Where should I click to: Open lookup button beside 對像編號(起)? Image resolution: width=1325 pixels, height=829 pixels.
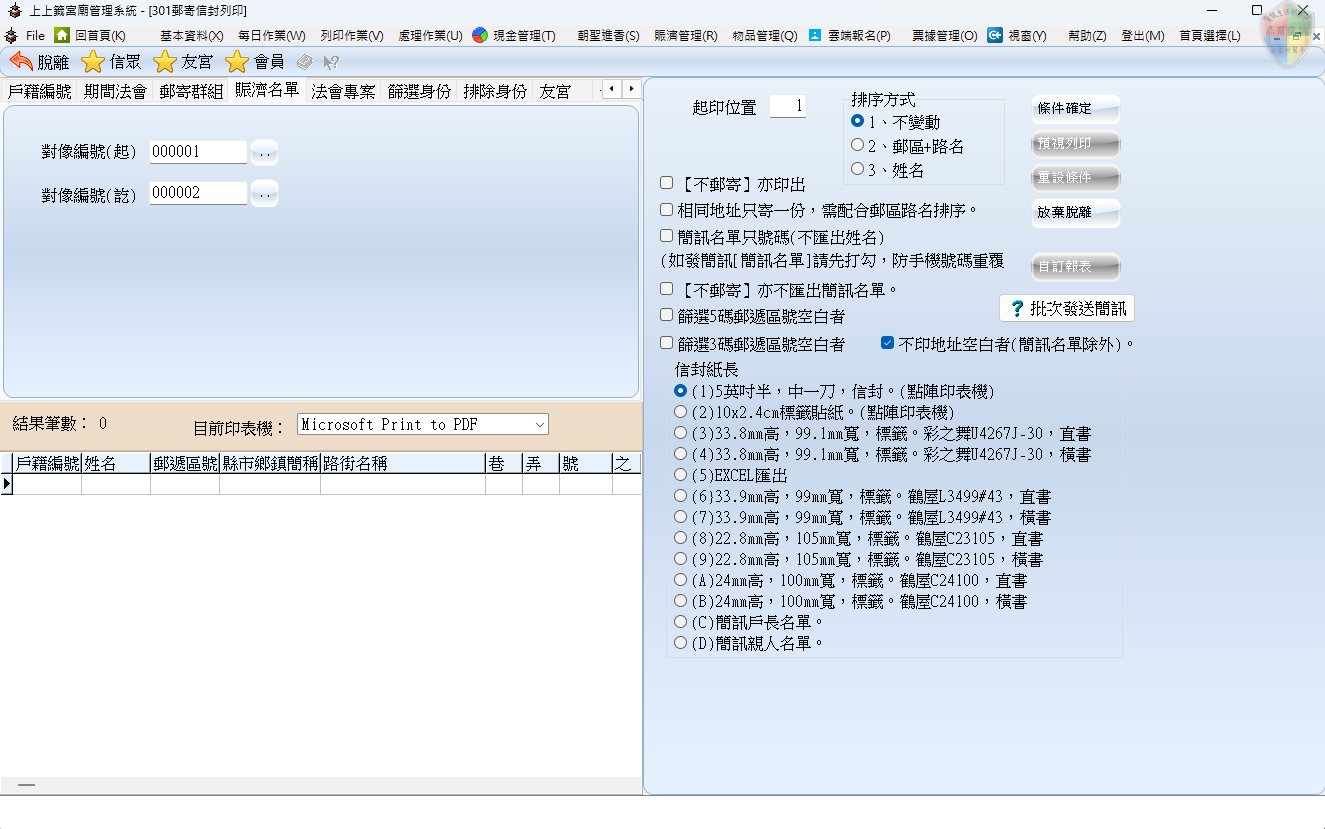tap(264, 152)
